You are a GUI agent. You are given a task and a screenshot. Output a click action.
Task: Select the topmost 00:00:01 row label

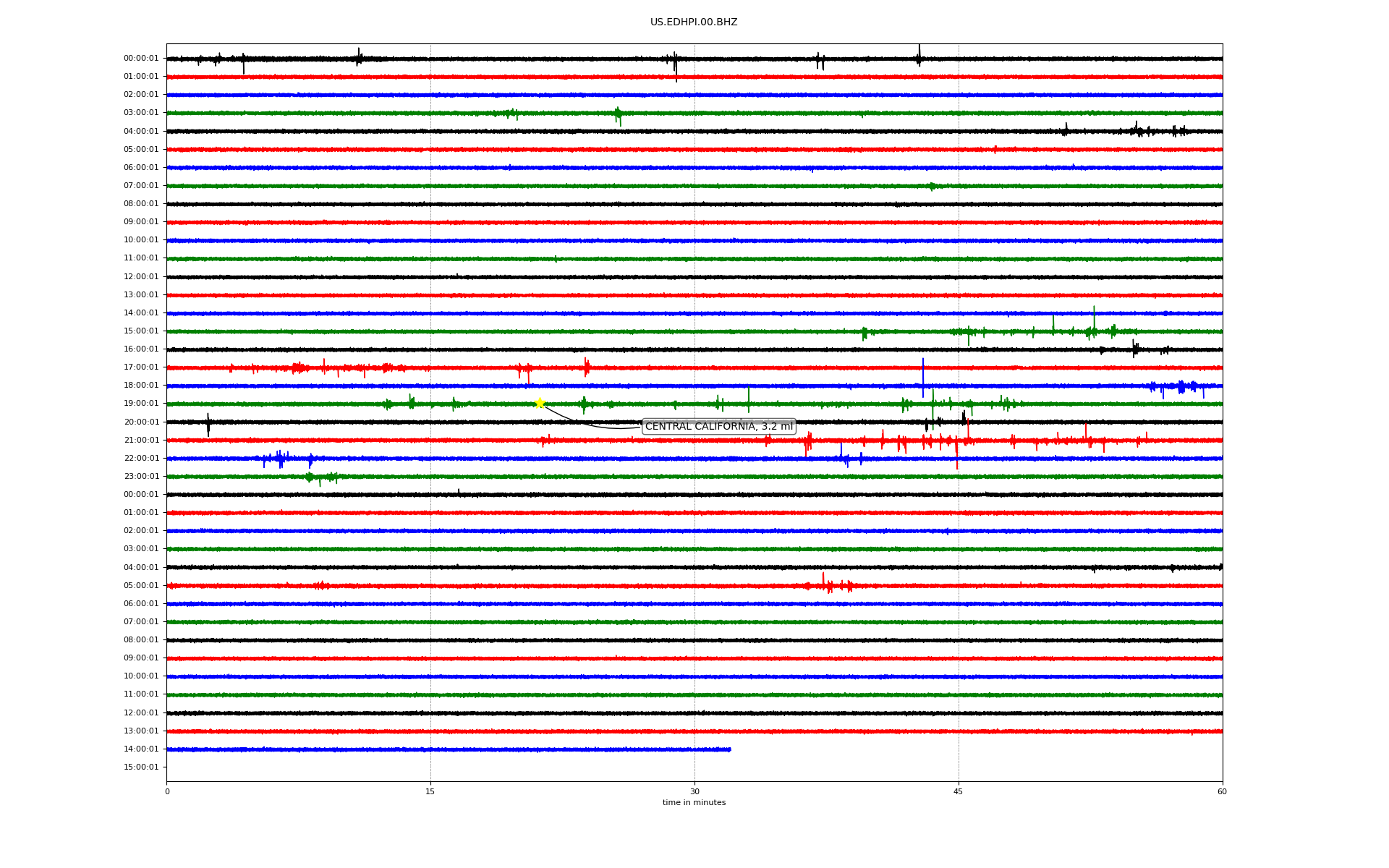(141, 59)
